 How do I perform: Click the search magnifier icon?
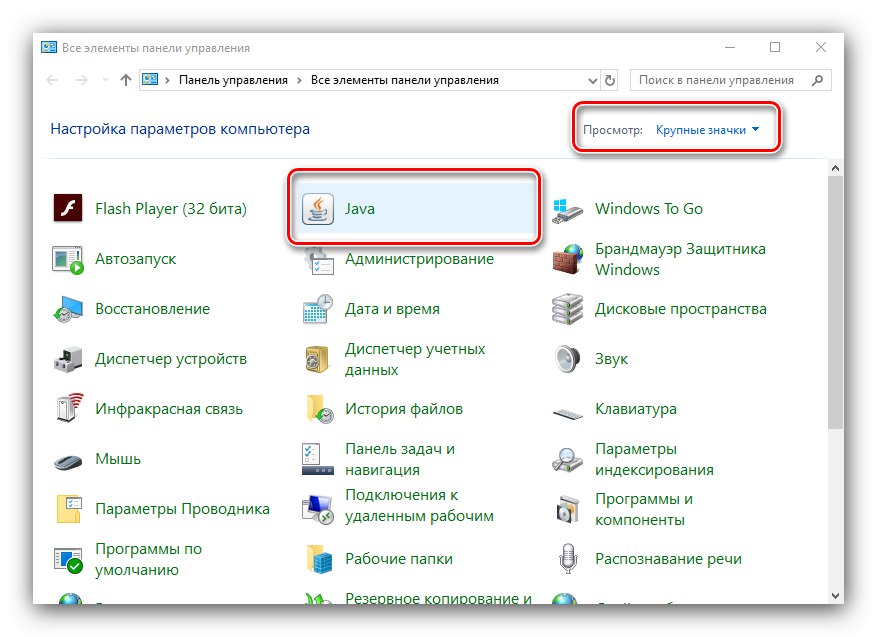click(x=817, y=81)
